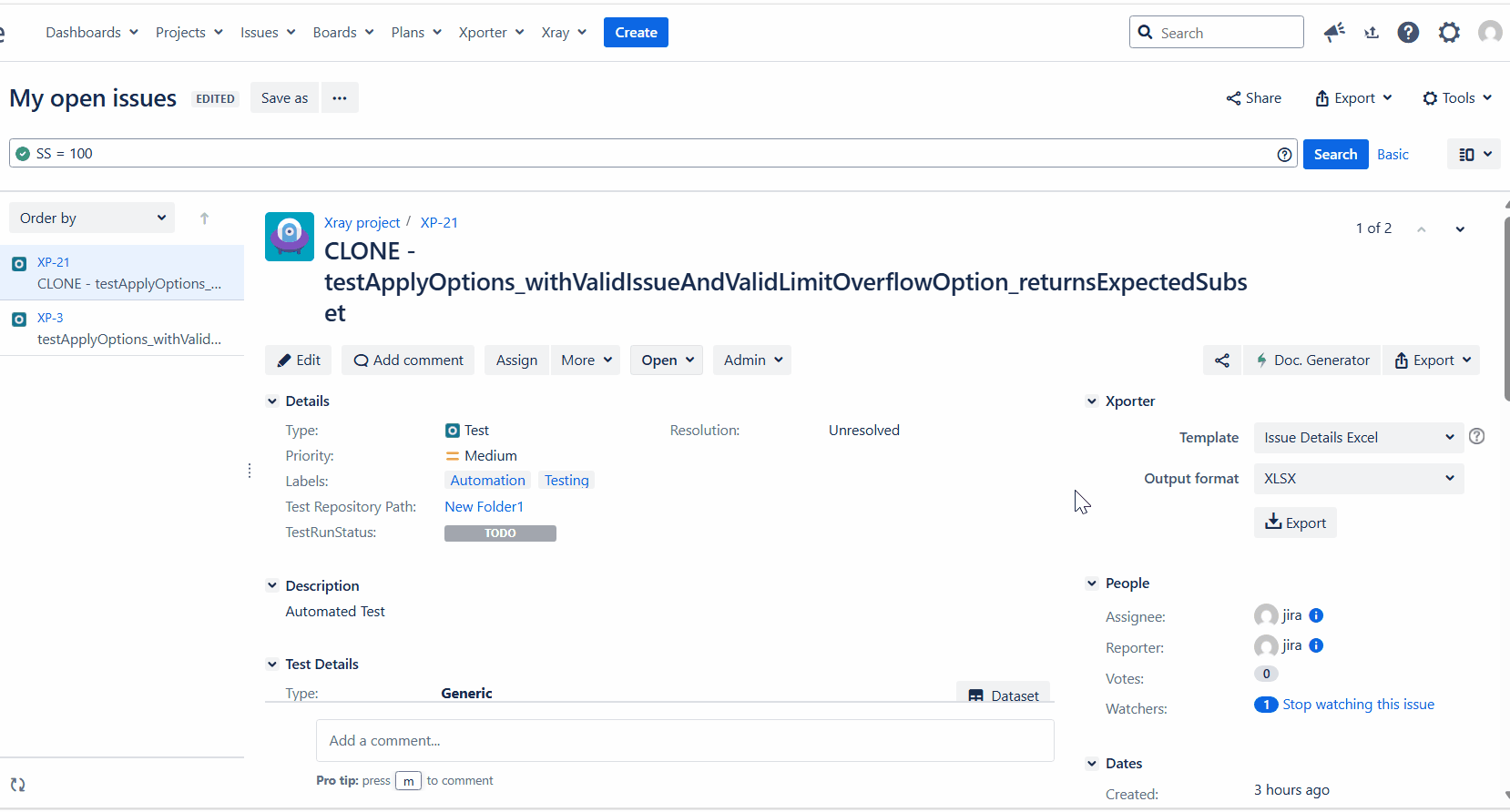Click the Xporter template help icon
This screenshot has width=1510, height=812.
(x=1477, y=437)
